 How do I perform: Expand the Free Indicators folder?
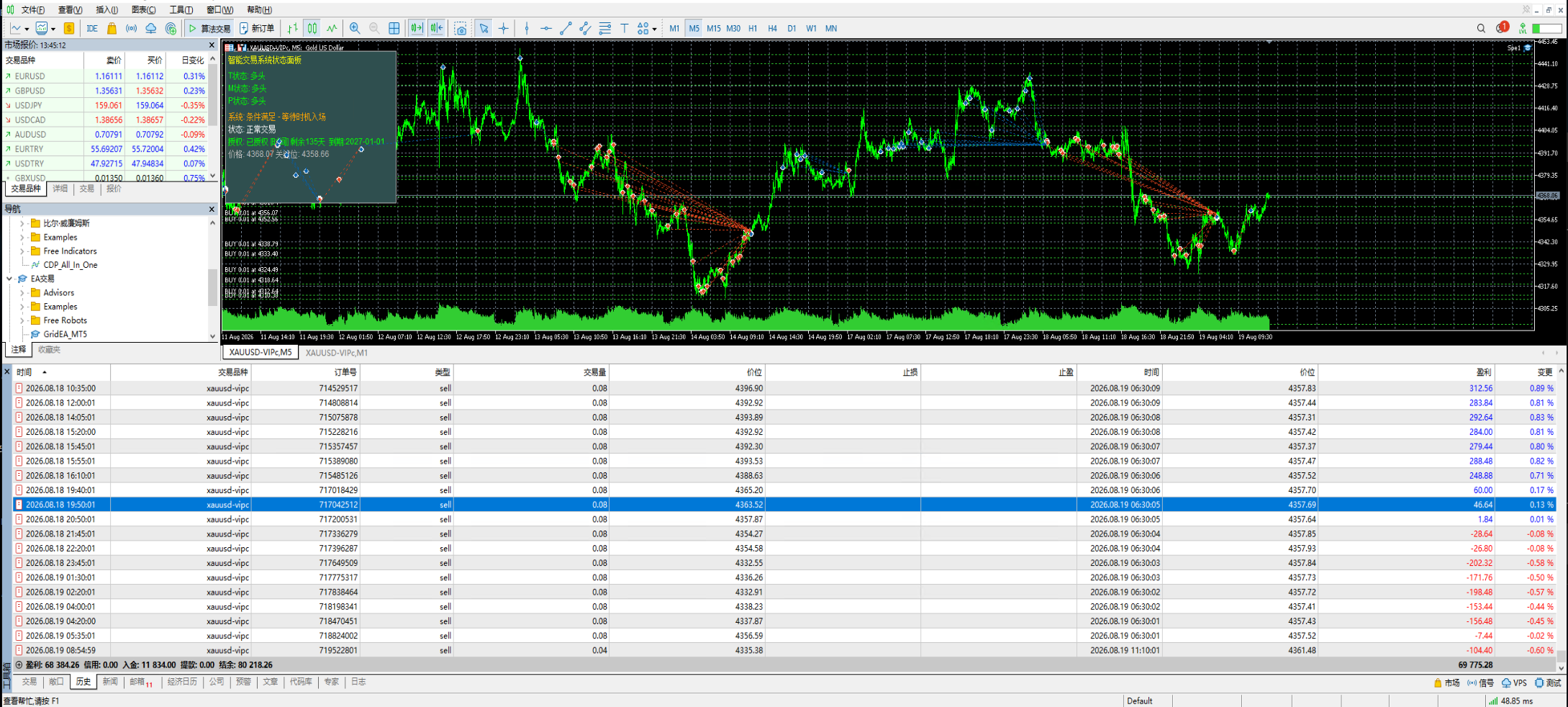point(22,251)
